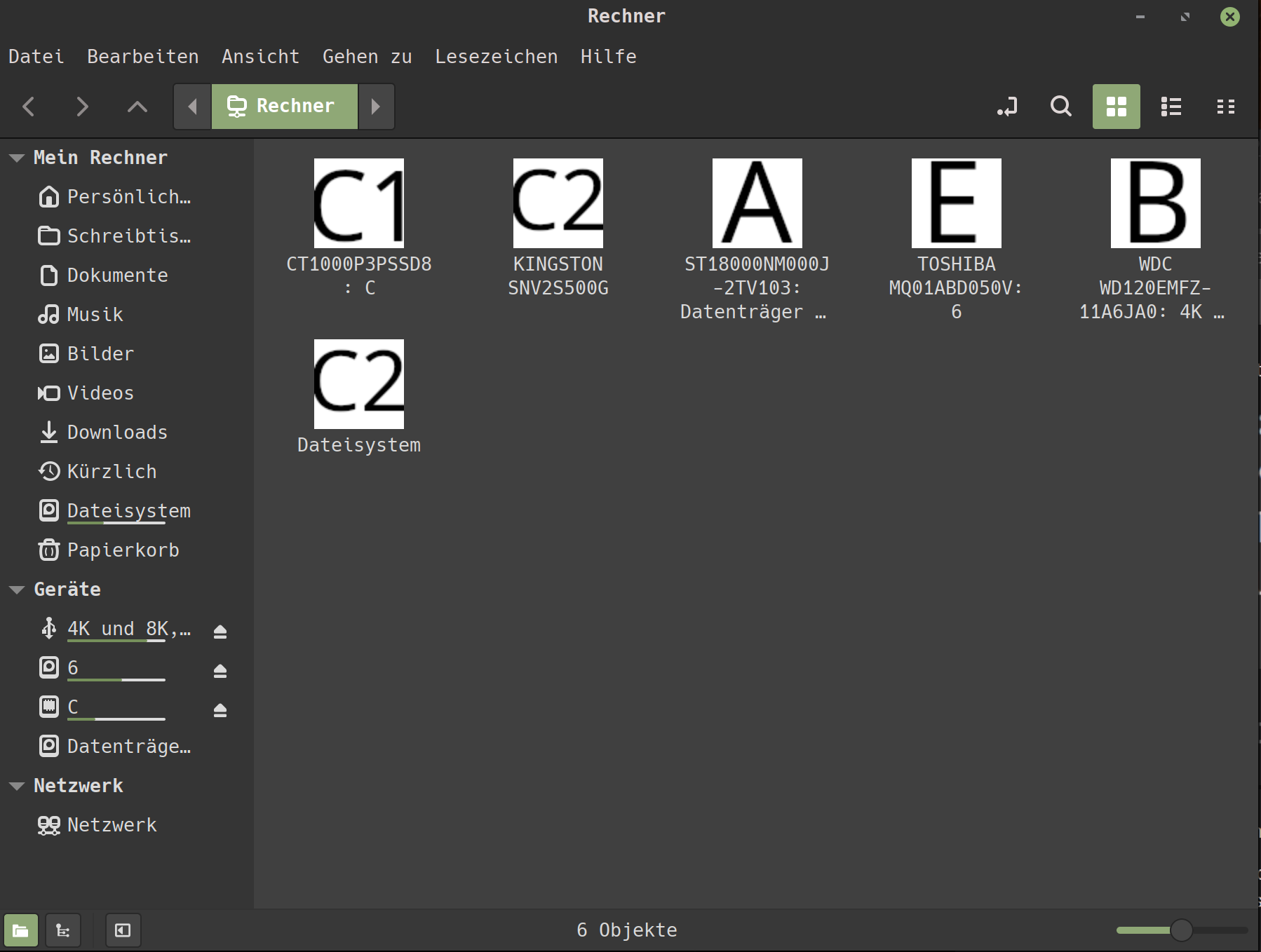Go forward with the right arrow
1261x952 pixels.
pyautogui.click(x=83, y=107)
